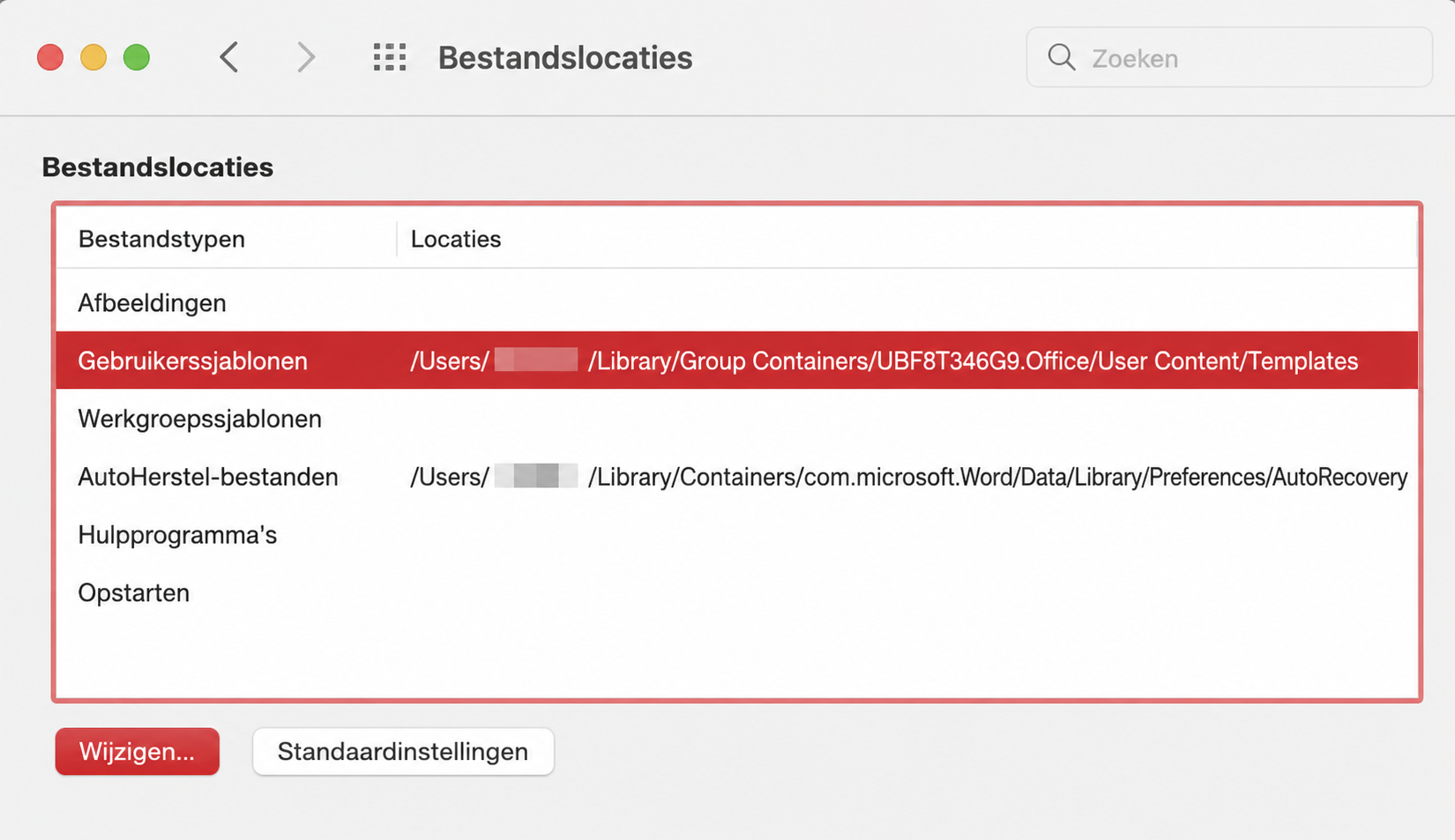Click the Standaardinstellingen button
The width and height of the screenshot is (1455, 840).
click(x=403, y=752)
